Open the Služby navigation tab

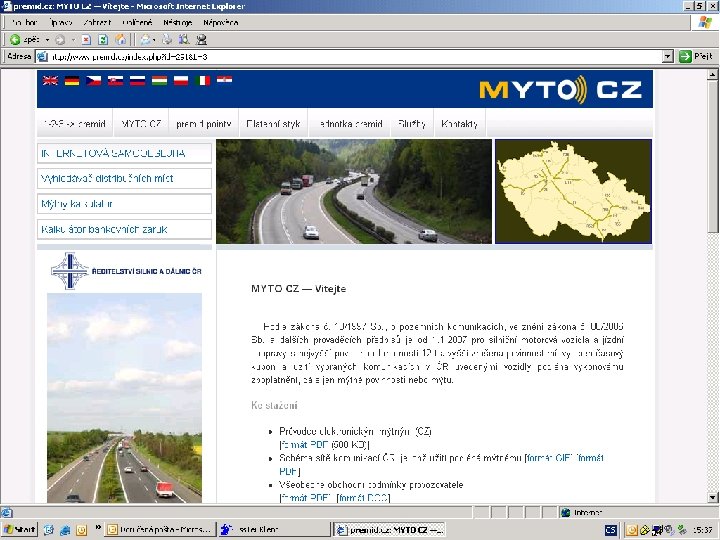(x=412, y=124)
